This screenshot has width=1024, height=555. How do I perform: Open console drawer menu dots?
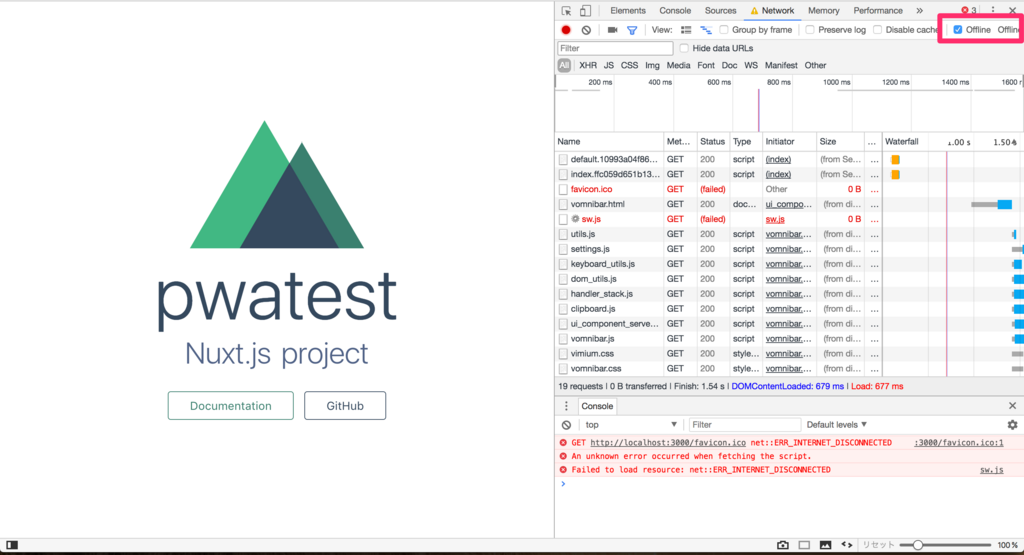click(x=566, y=406)
